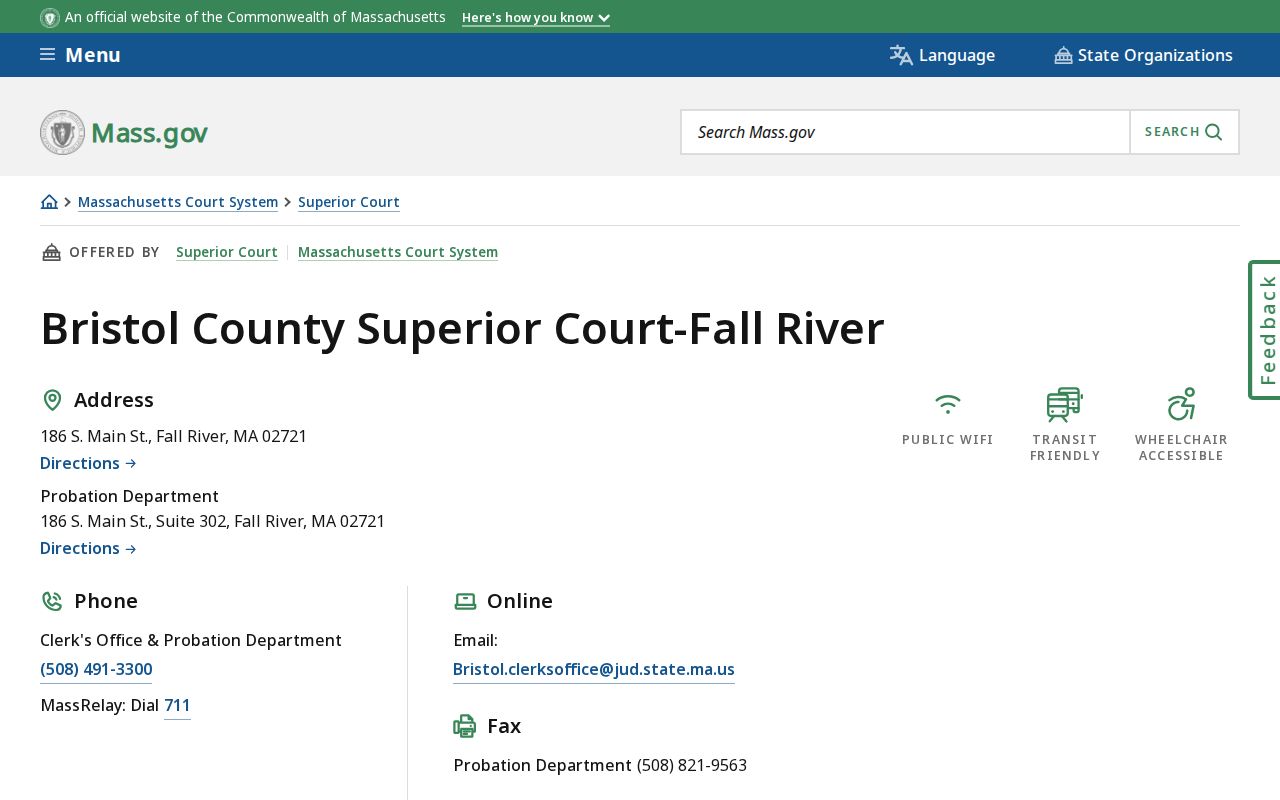This screenshot has height=800, width=1280.
Task: Click the Online laptop icon
Action: (465, 601)
